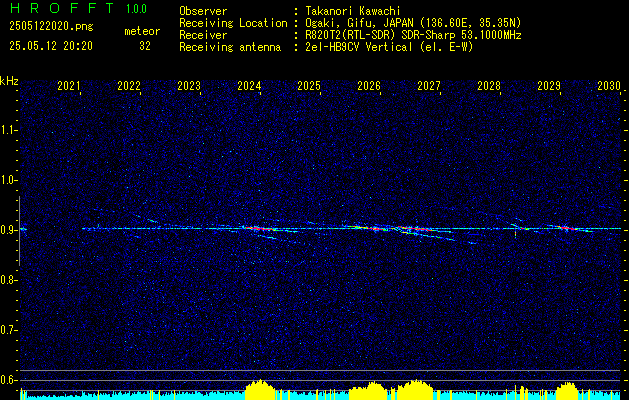Click the Observer field label

pos(203,11)
